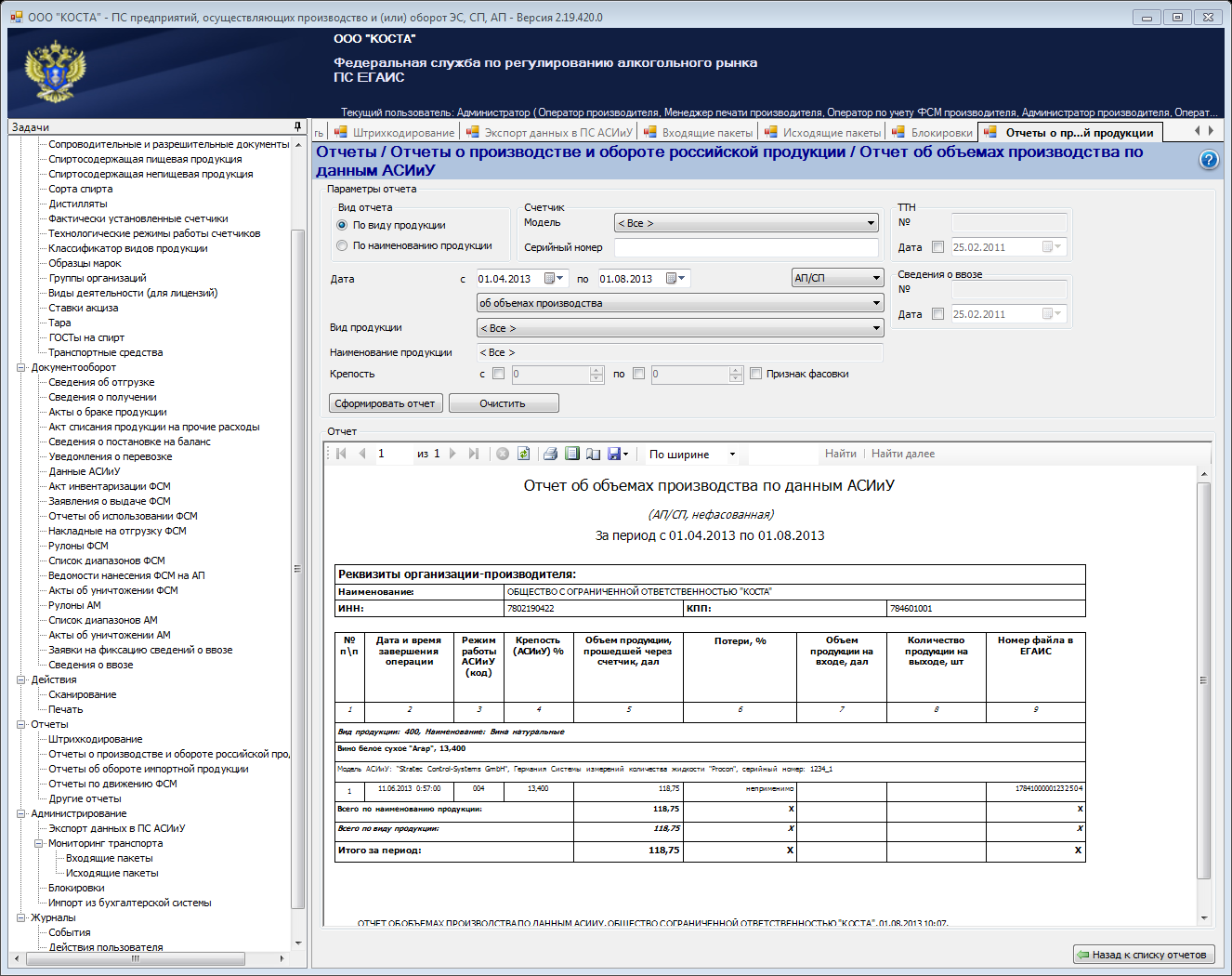Switch to the Входящие пакеты tab

tap(698, 133)
